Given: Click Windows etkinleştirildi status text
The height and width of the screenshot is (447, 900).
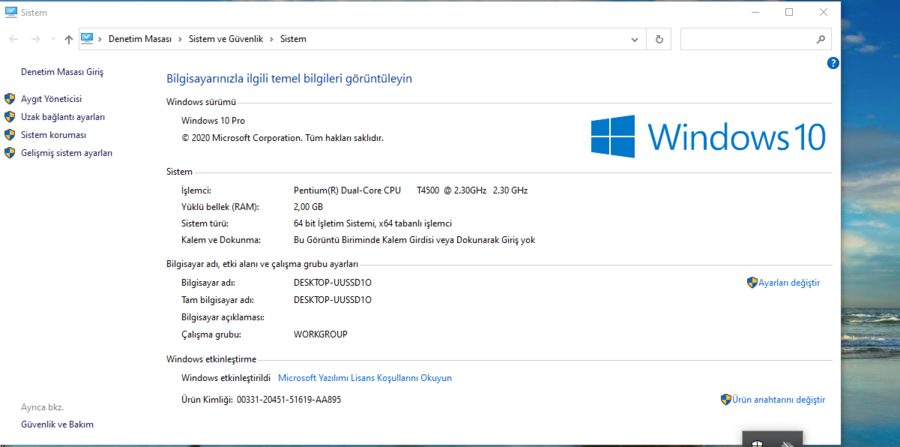Looking at the screenshot, I should pyautogui.click(x=226, y=378).
